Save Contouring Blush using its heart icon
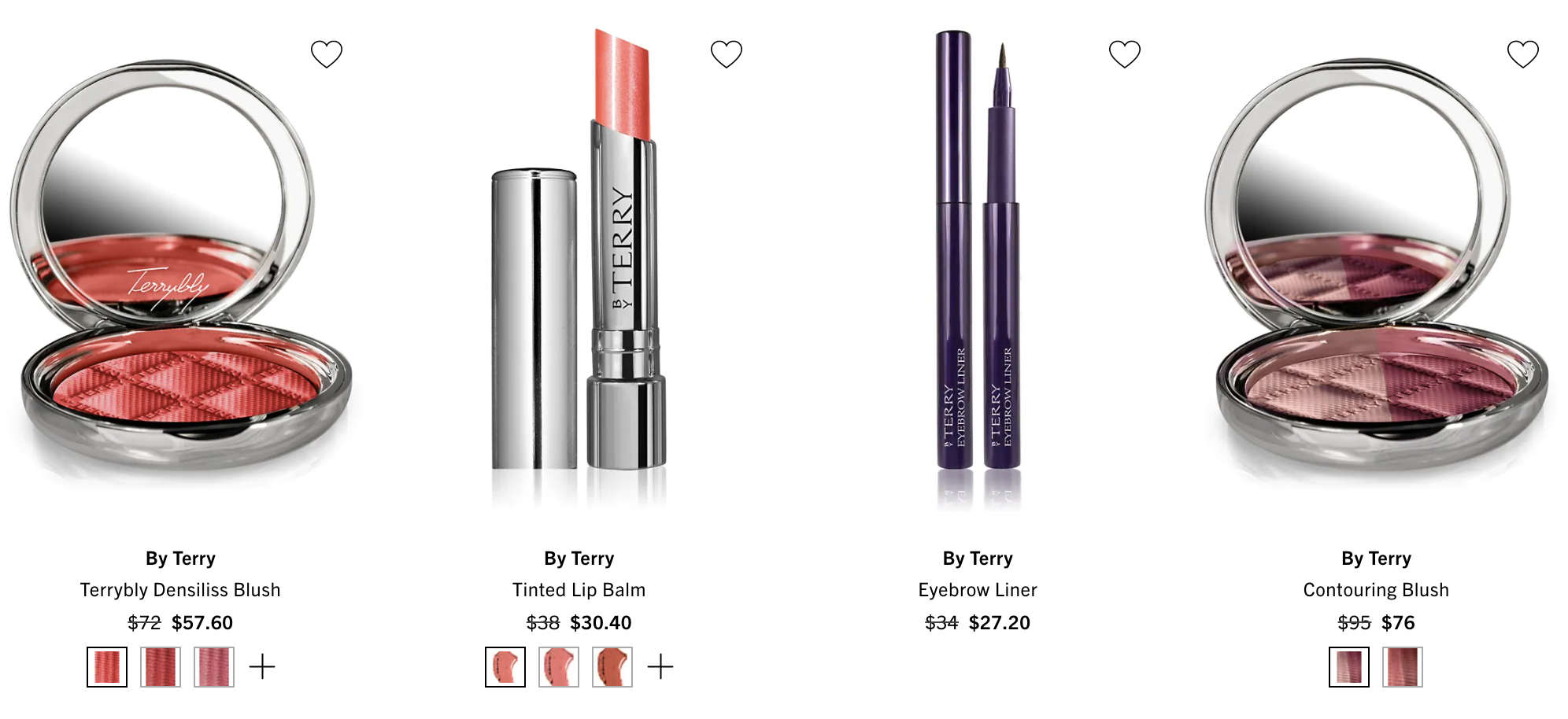 point(1522,54)
